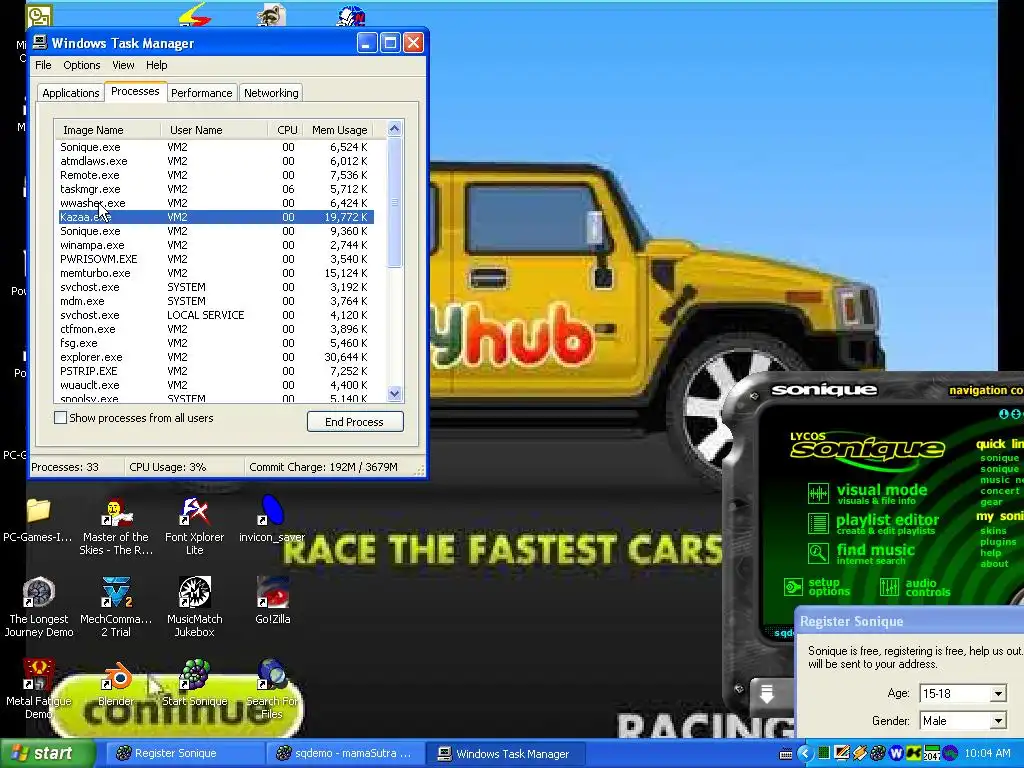Enable Show processes from all users
This screenshot has width=1024, height=768.
[x=60, y=418]
